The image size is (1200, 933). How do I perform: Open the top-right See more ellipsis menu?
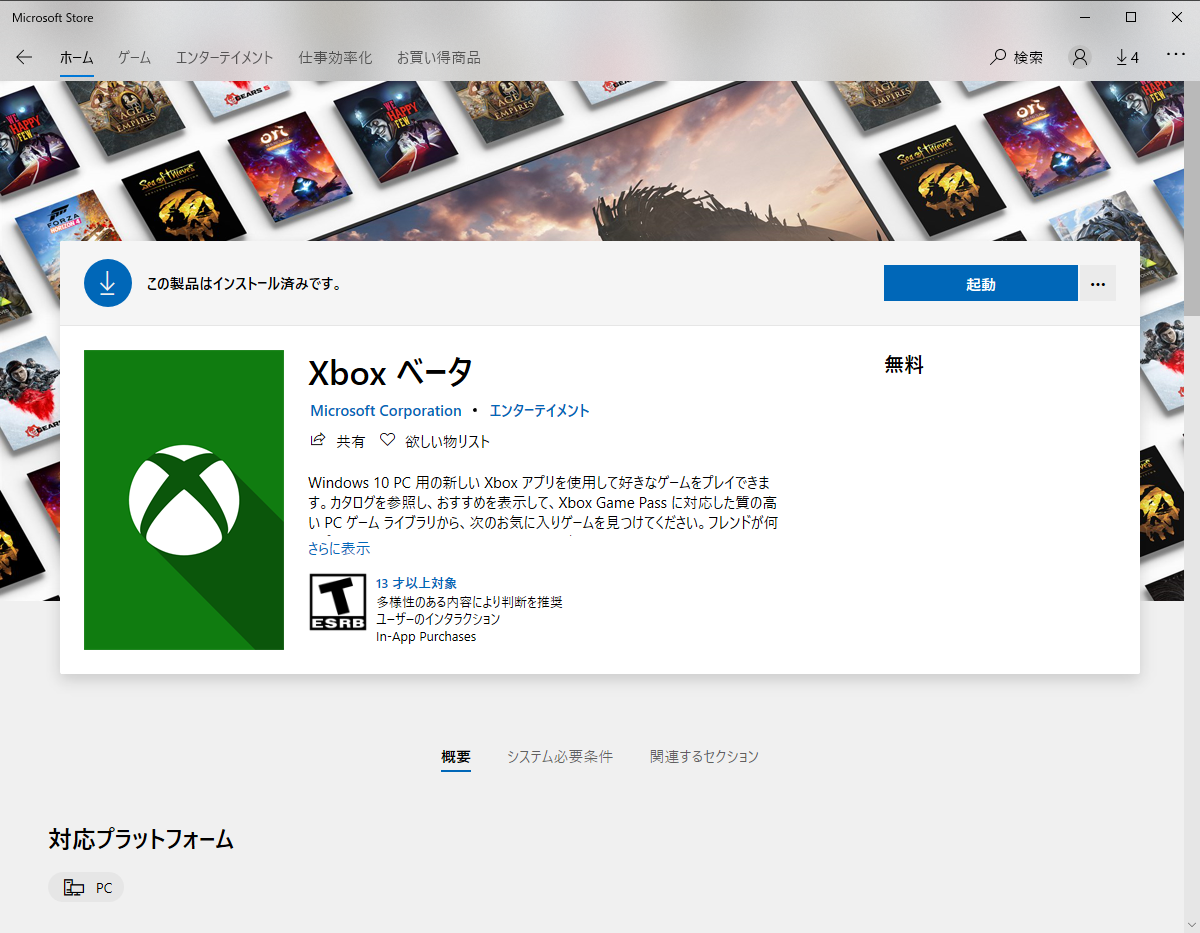[x=1175, y=56]
